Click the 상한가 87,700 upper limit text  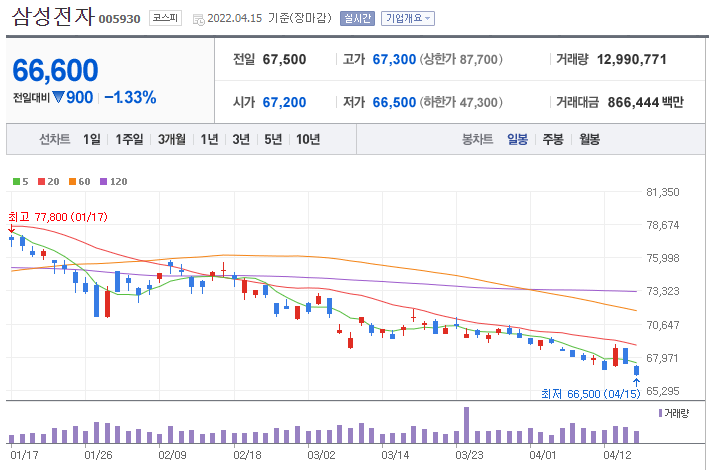click(461, 59)
